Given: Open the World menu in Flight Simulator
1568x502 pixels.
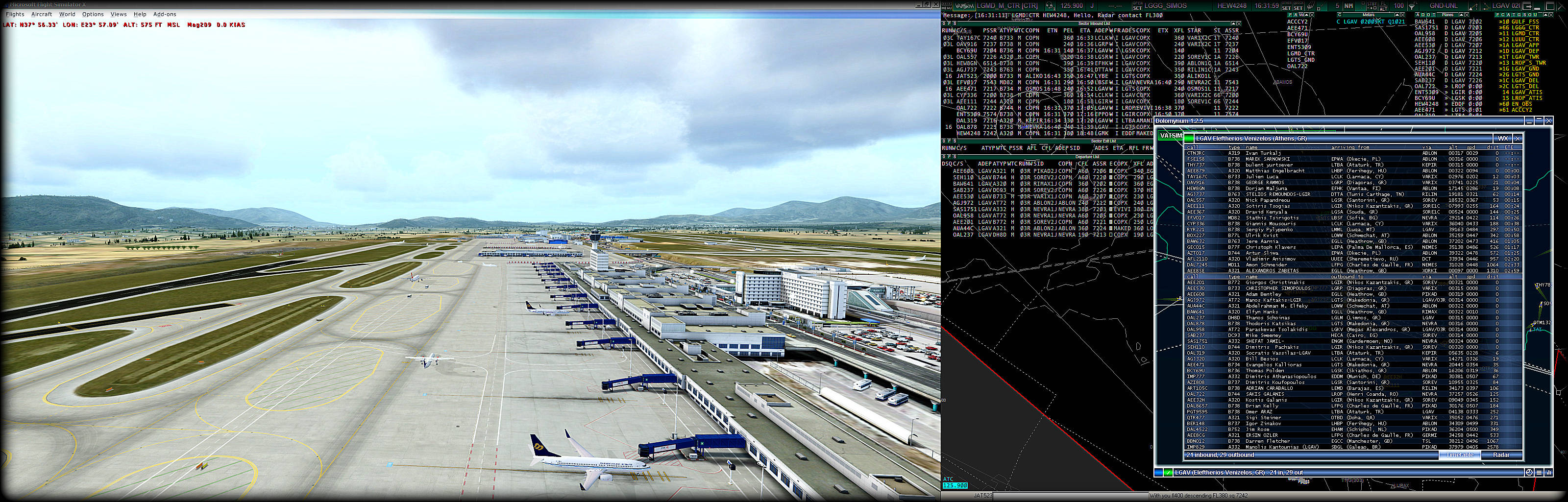Looking at the screenshot, I should [x=67, y=14].
